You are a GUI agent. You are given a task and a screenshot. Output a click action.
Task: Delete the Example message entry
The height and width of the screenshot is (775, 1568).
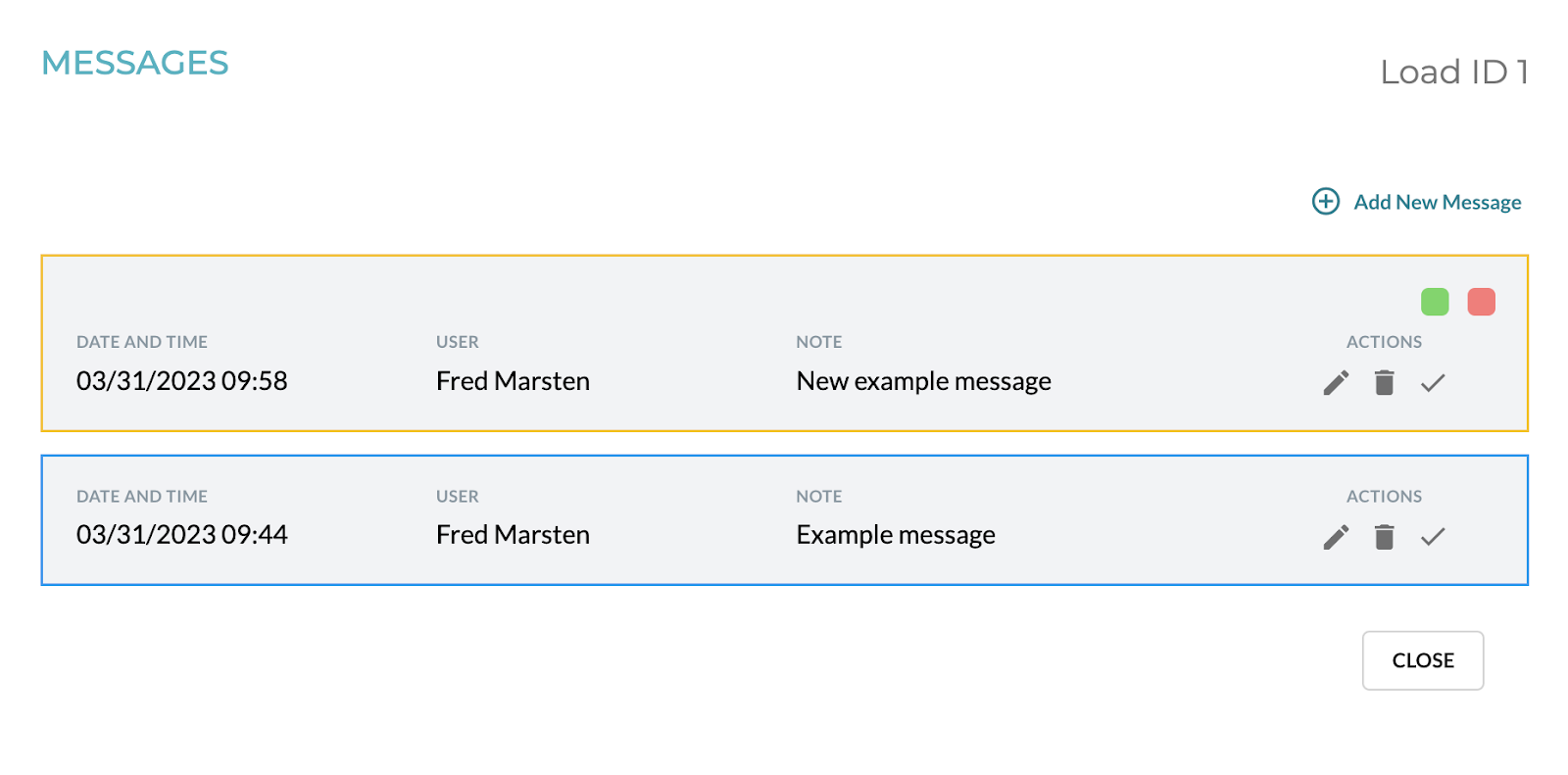click(1384, 537)
